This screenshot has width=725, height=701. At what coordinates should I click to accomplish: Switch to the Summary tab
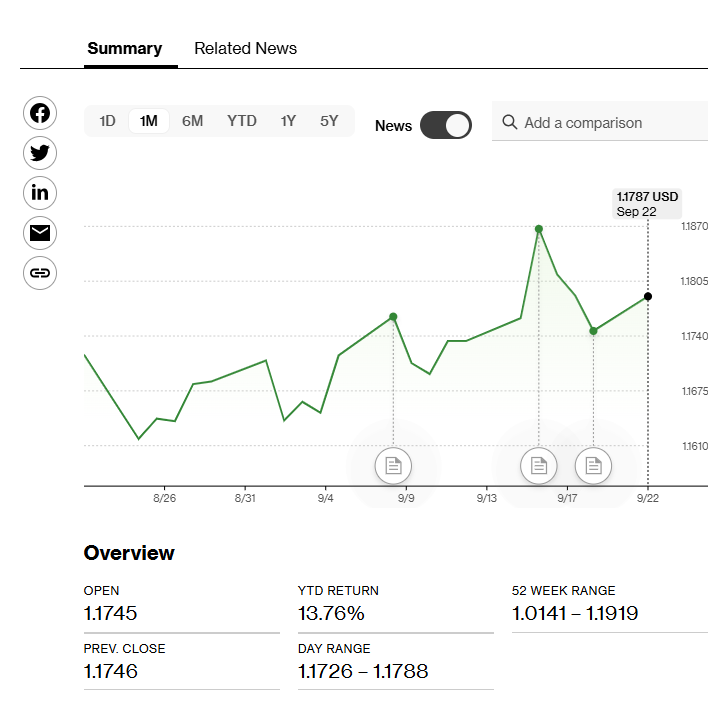[124, 48]
